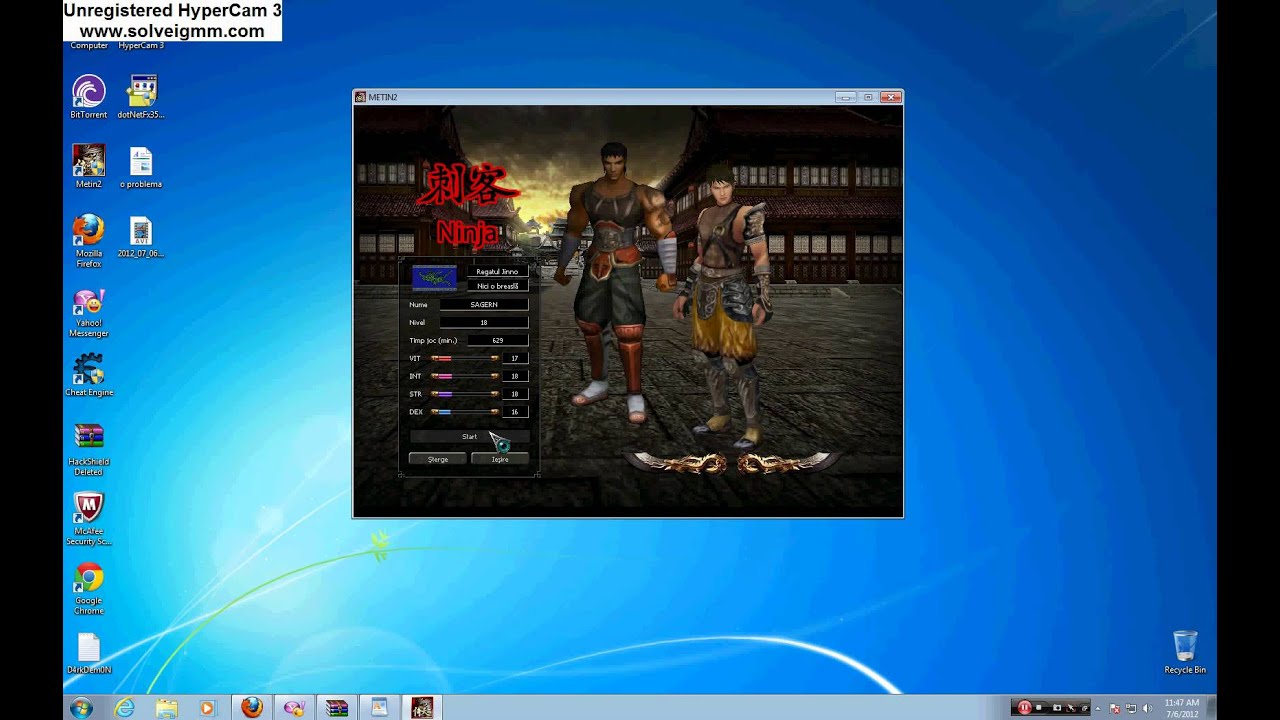Click the Start button in character panel
The height and width of the screenshot is (720, 1280).
[x=469, y=437]
